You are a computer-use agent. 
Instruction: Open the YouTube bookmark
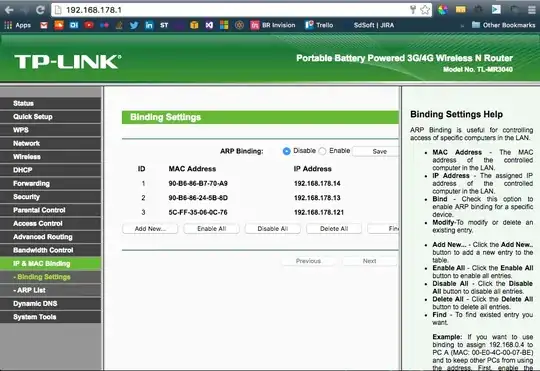89,25
